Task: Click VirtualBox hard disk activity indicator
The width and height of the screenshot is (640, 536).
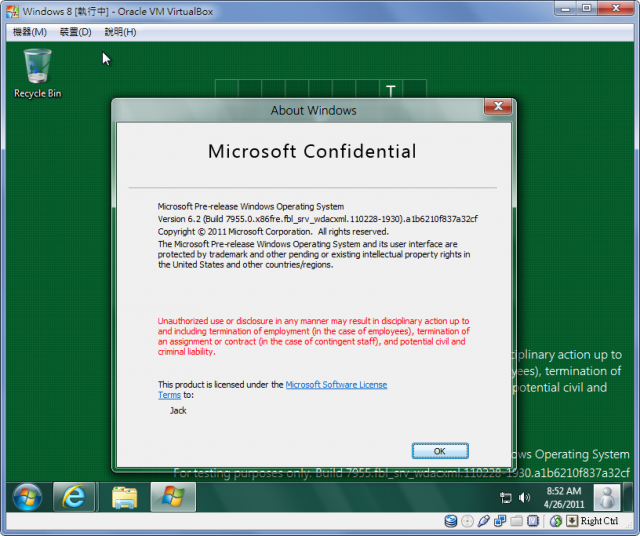Action: [451, 521]
